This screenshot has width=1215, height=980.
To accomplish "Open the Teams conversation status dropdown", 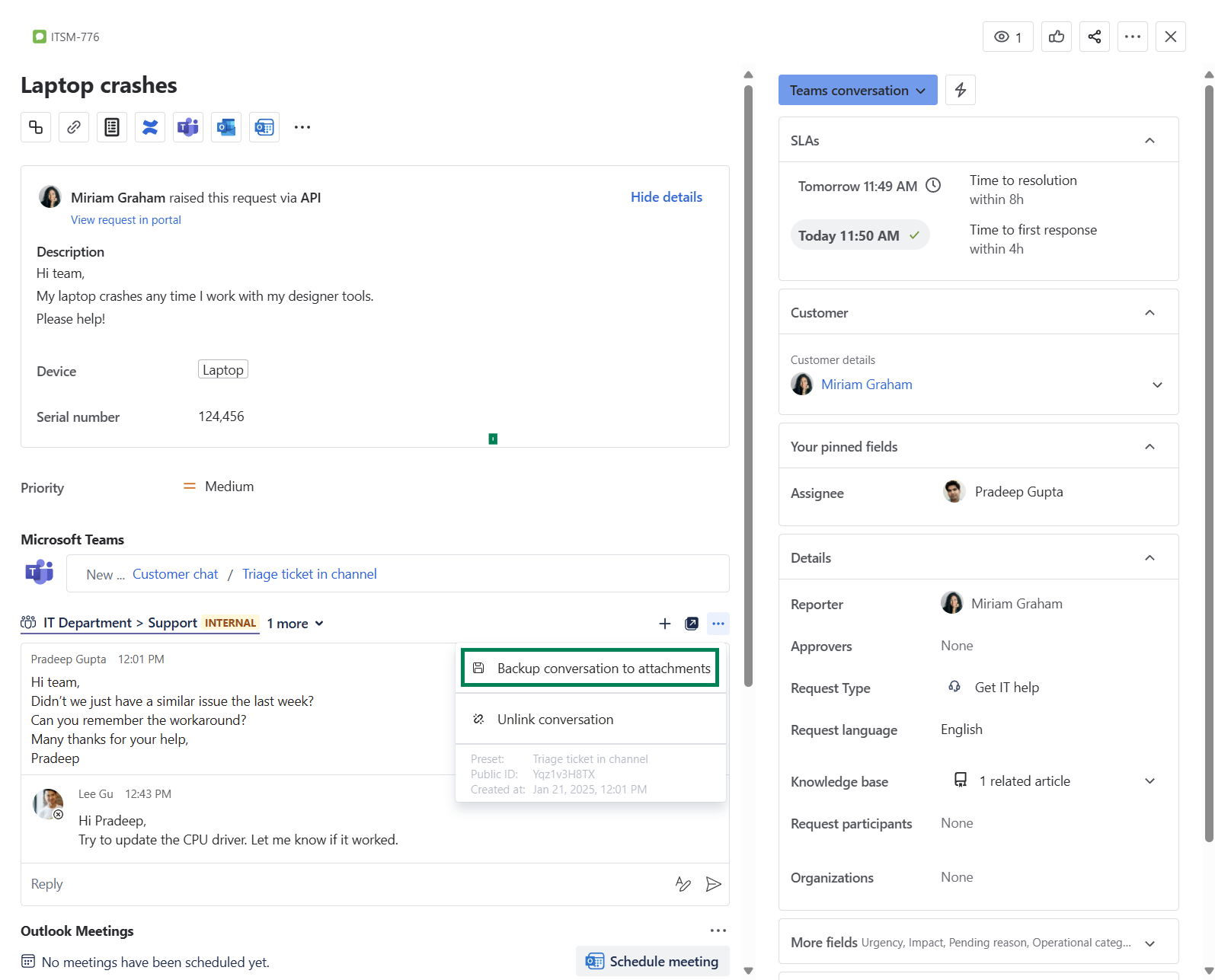I will pos(857,90).
